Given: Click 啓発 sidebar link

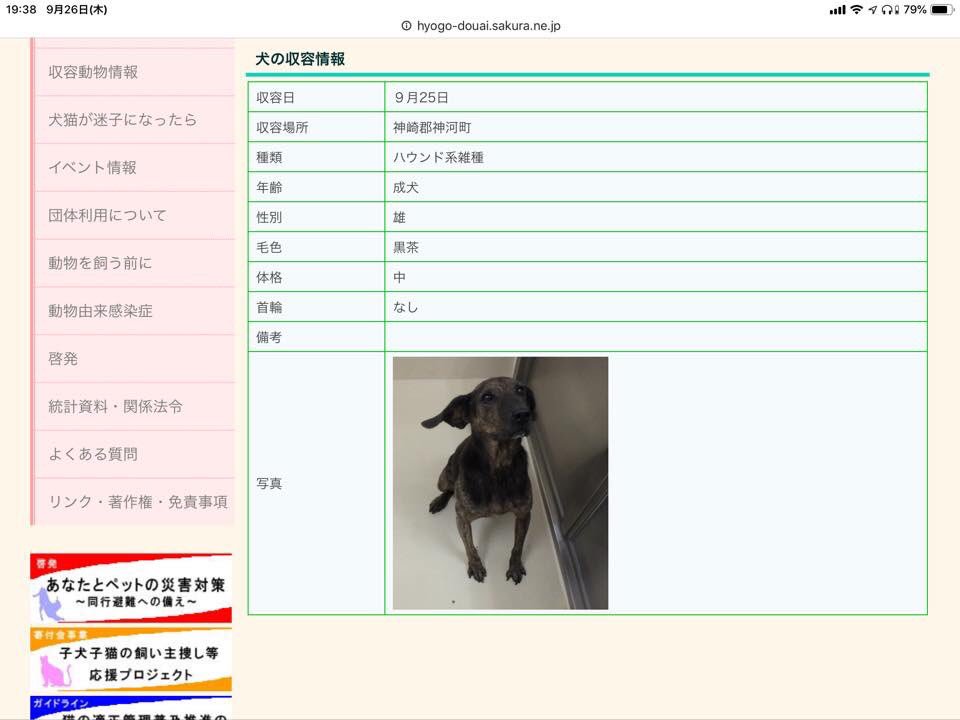Looking at the screenshot, I should tap(135, 359).
